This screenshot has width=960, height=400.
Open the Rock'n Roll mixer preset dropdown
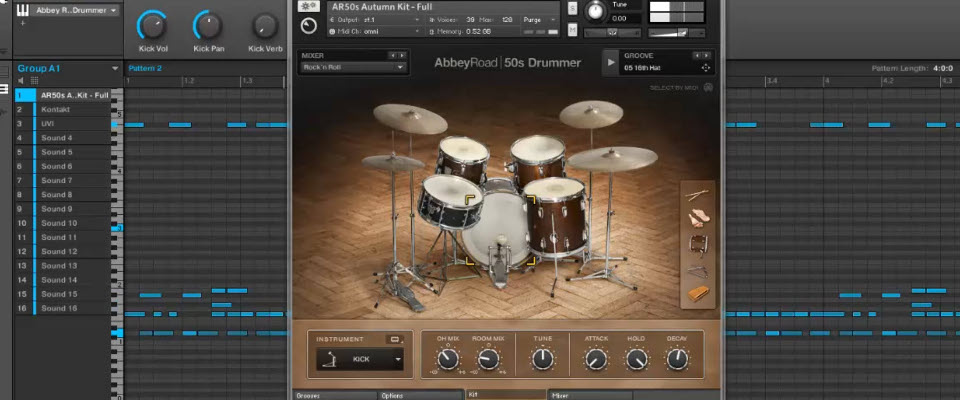353,67
